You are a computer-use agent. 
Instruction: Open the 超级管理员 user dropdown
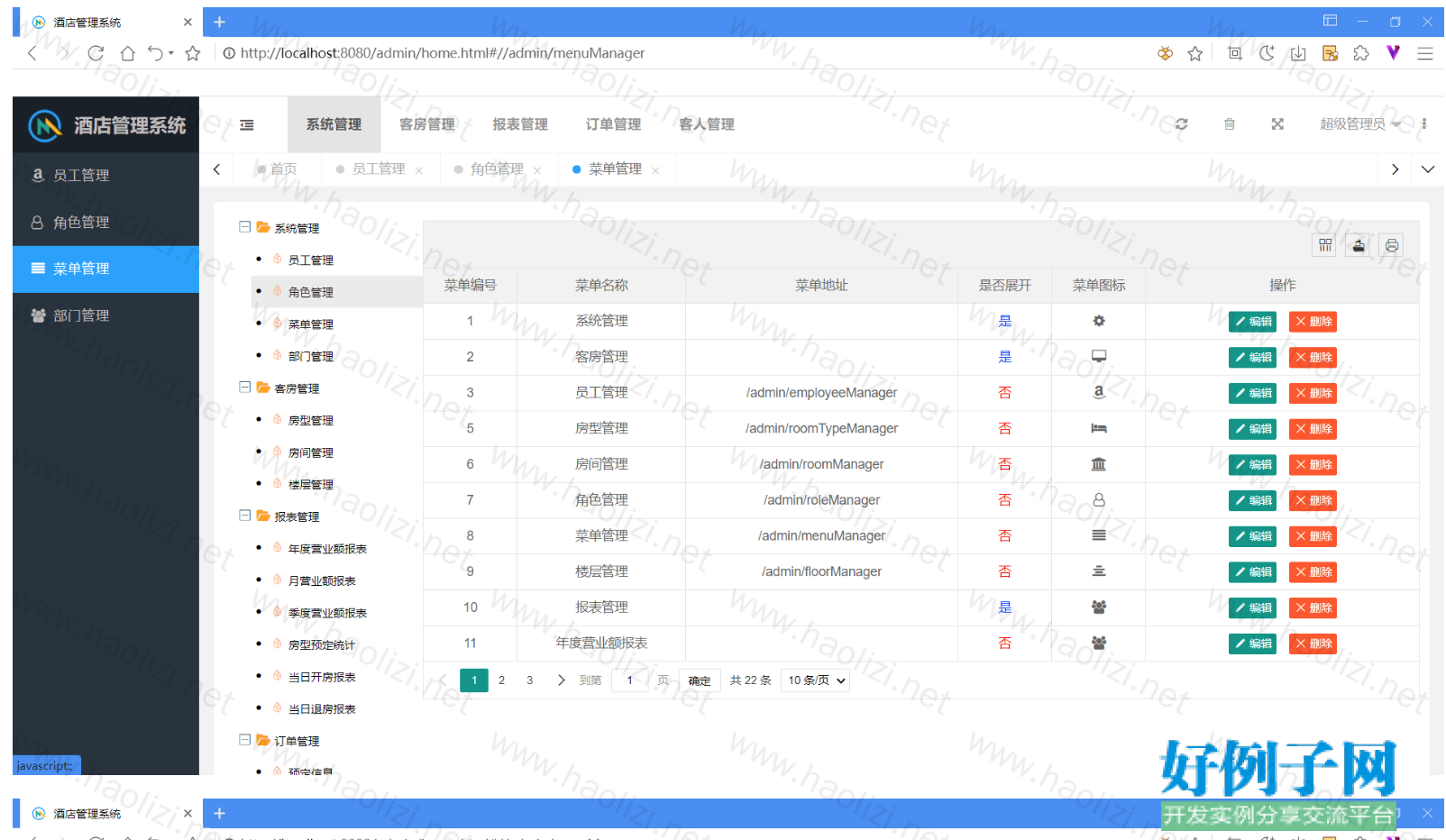pyautogui.click(x=1359, y=124)
